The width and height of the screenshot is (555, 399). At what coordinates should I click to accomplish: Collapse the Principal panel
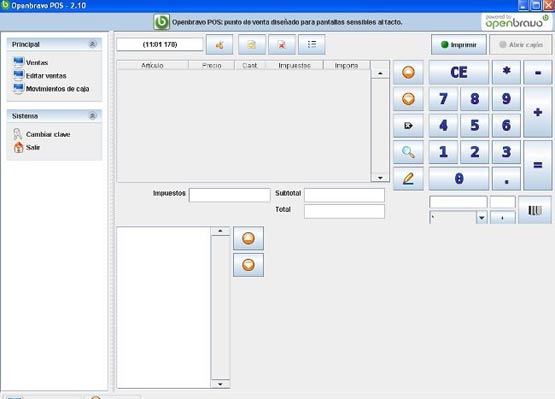pyautogui.click(x=92, y=44)
